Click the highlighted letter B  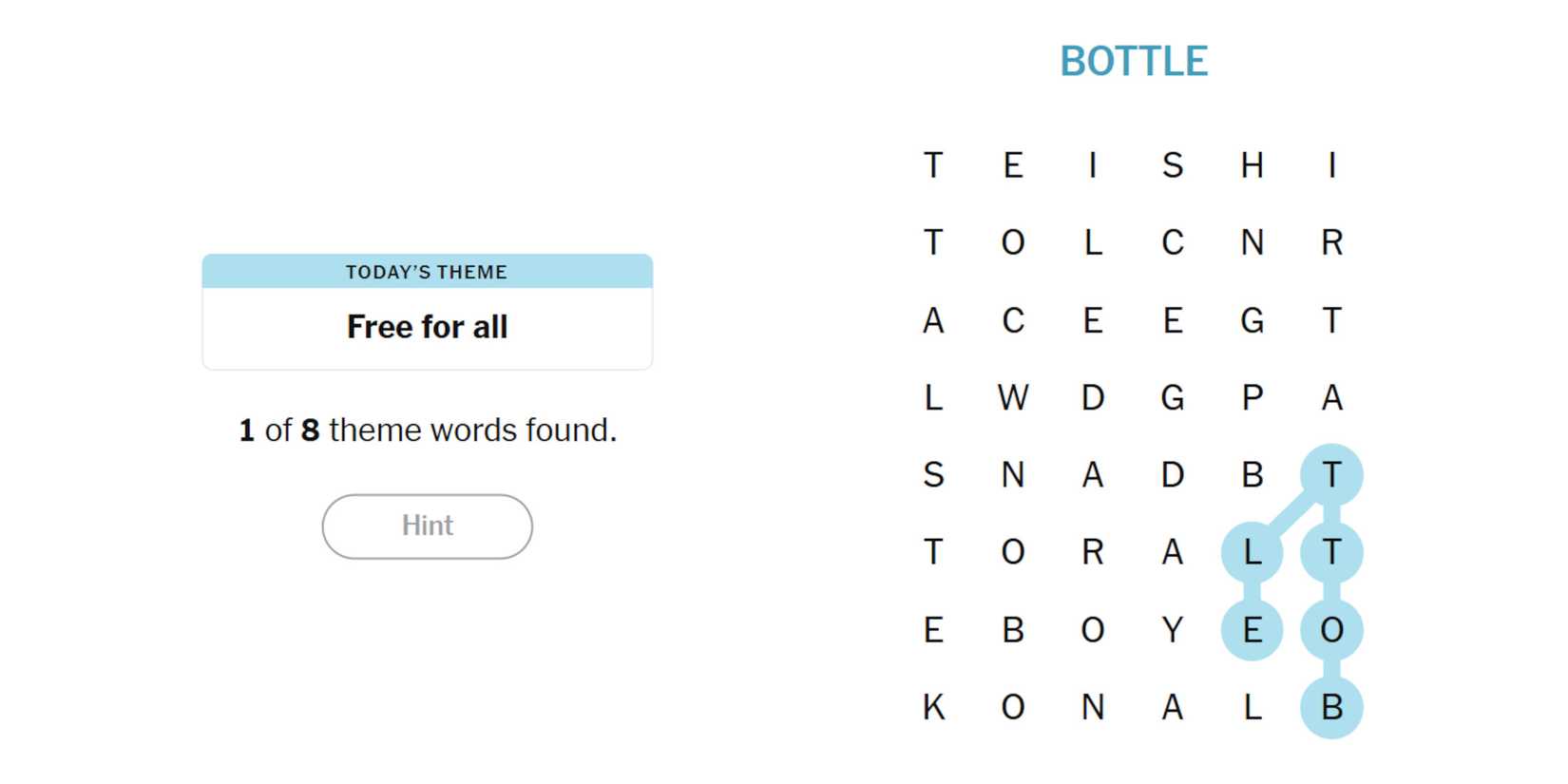coord(1331,707)
